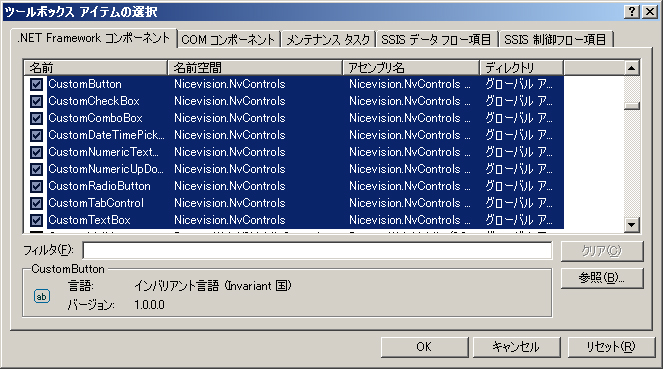Screen dimensions: 663x369
Task: Click the リセット(R) button
Action: coord(611,347)
